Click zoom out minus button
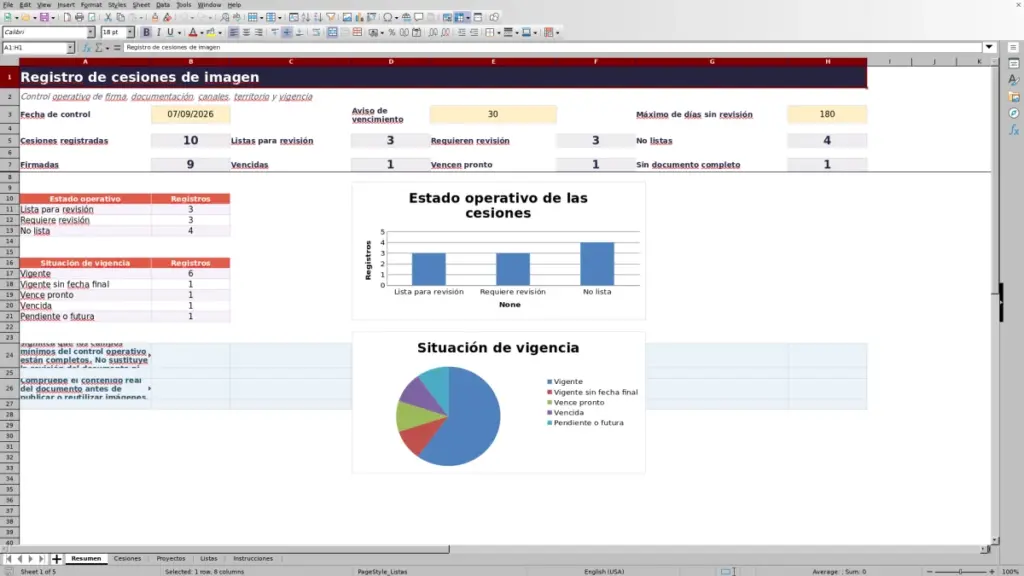 pos(930,571)
